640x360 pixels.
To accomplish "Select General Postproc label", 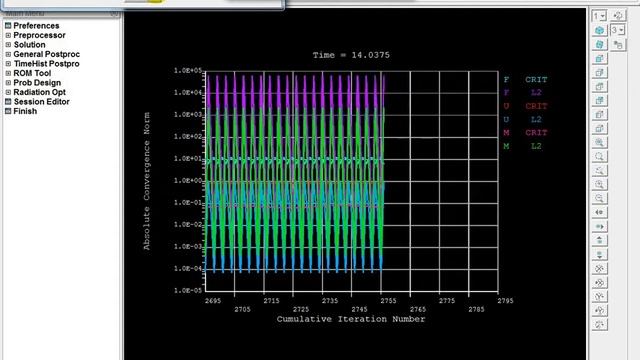I will pyautogui.click(x=47, y=54).
